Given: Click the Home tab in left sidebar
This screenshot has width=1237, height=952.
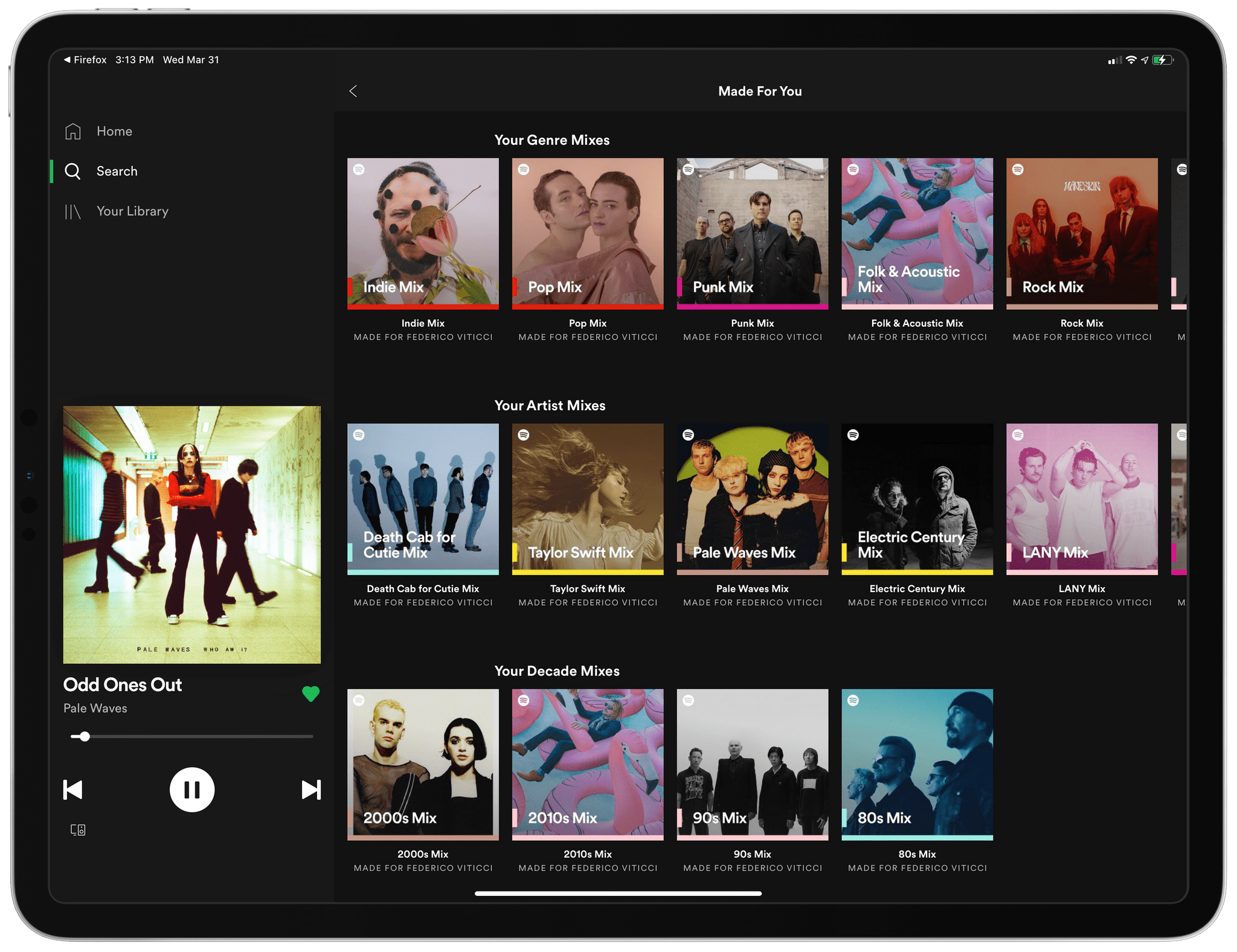Looking at the screenshot, I should click(112, 131).
